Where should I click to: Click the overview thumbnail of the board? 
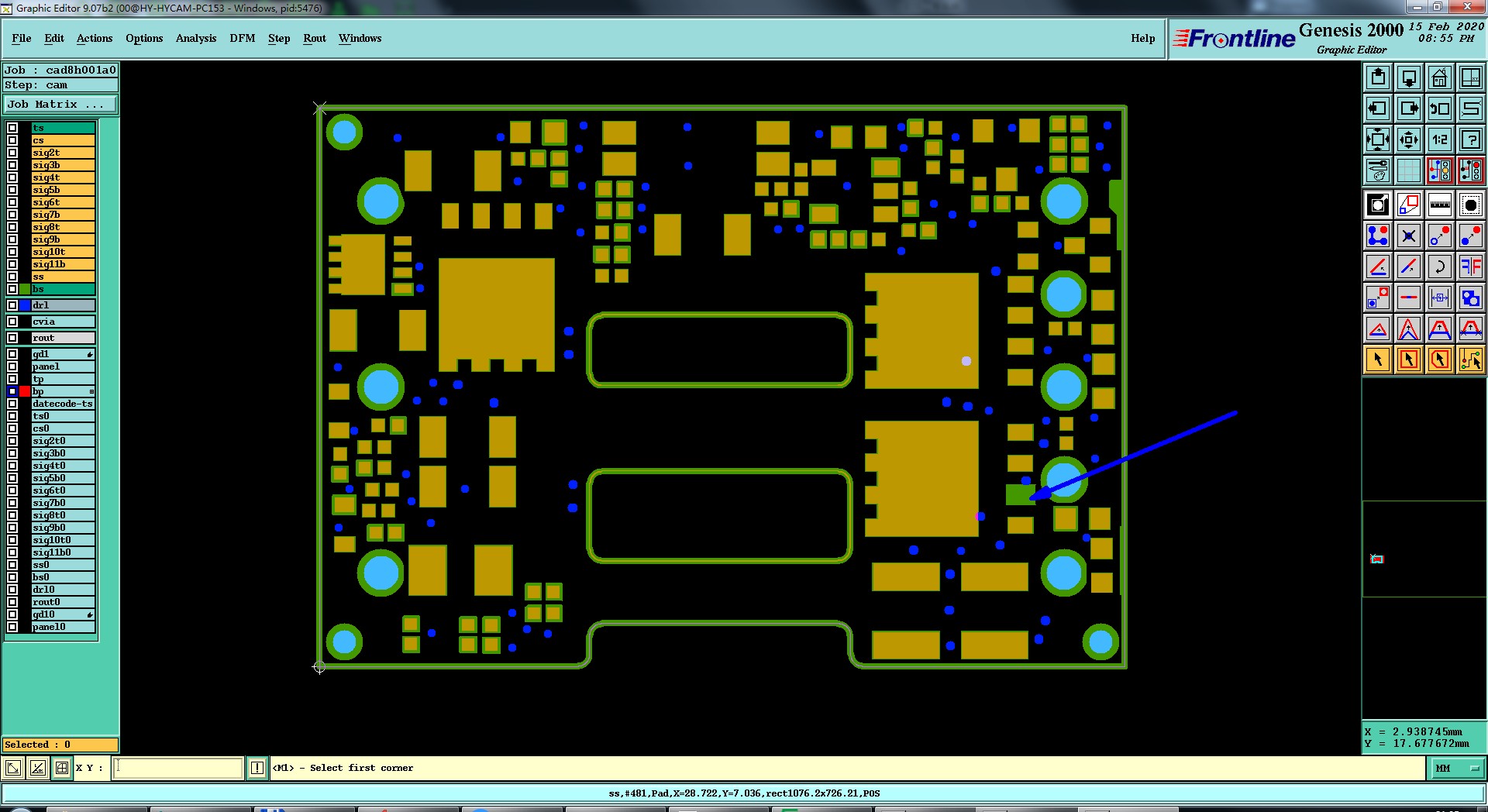1377,559
